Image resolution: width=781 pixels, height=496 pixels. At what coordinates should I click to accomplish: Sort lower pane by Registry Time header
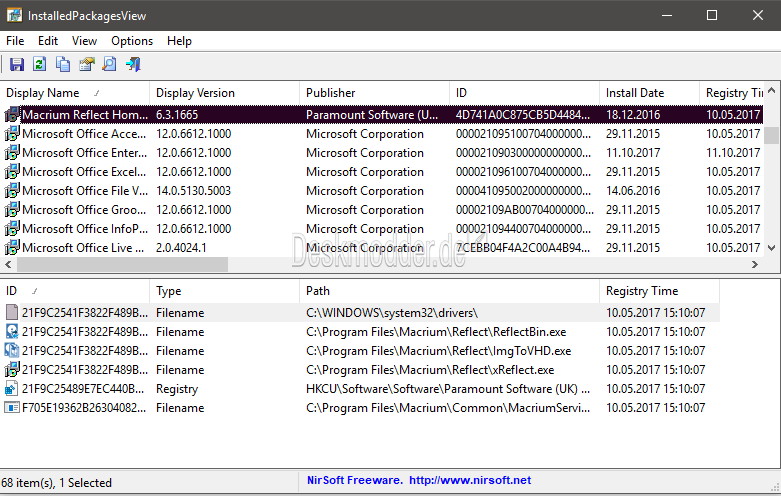pyautogui.click(x=659, y=291)
